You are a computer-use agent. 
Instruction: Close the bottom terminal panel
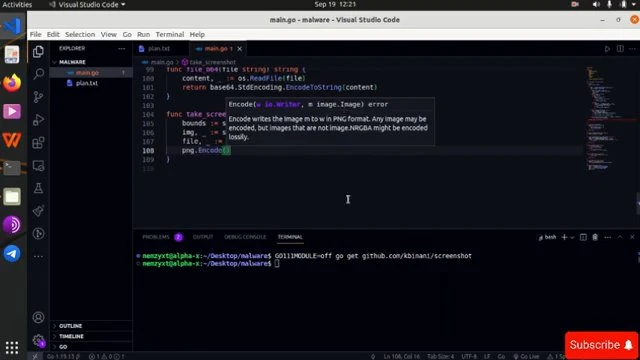[632, 237]
